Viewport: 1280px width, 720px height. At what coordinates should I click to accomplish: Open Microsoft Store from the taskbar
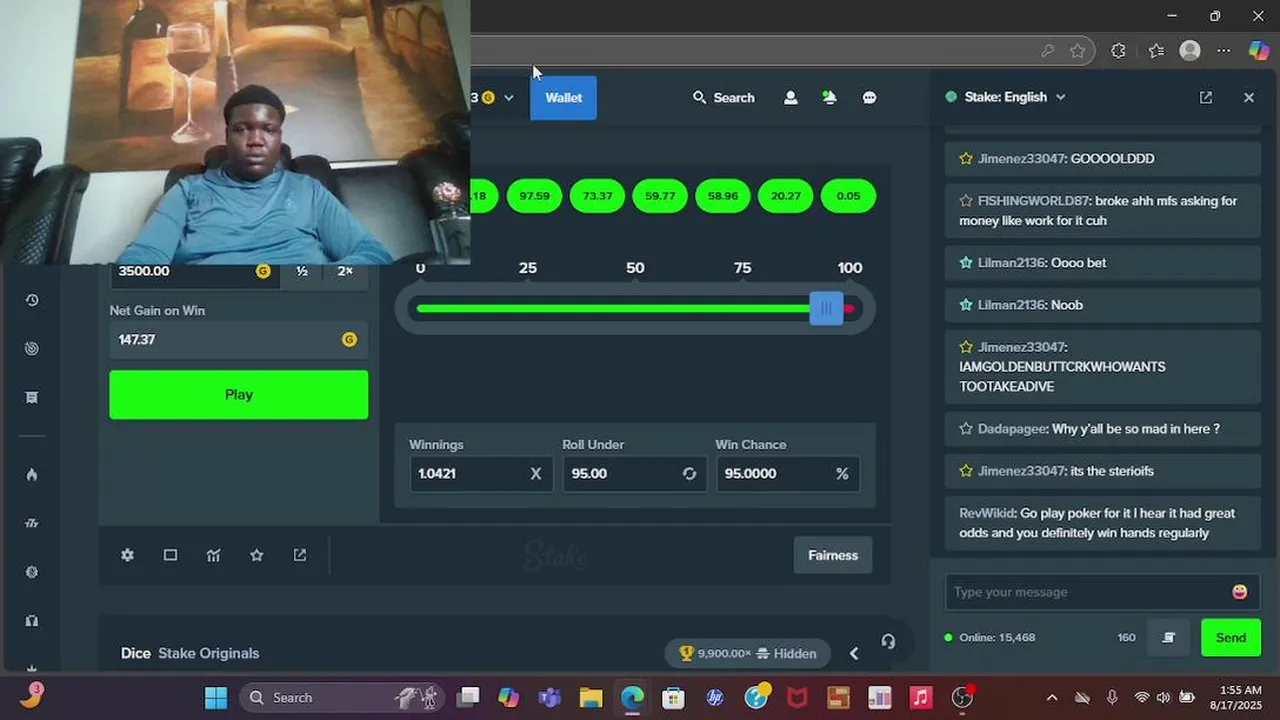point(673,697)
